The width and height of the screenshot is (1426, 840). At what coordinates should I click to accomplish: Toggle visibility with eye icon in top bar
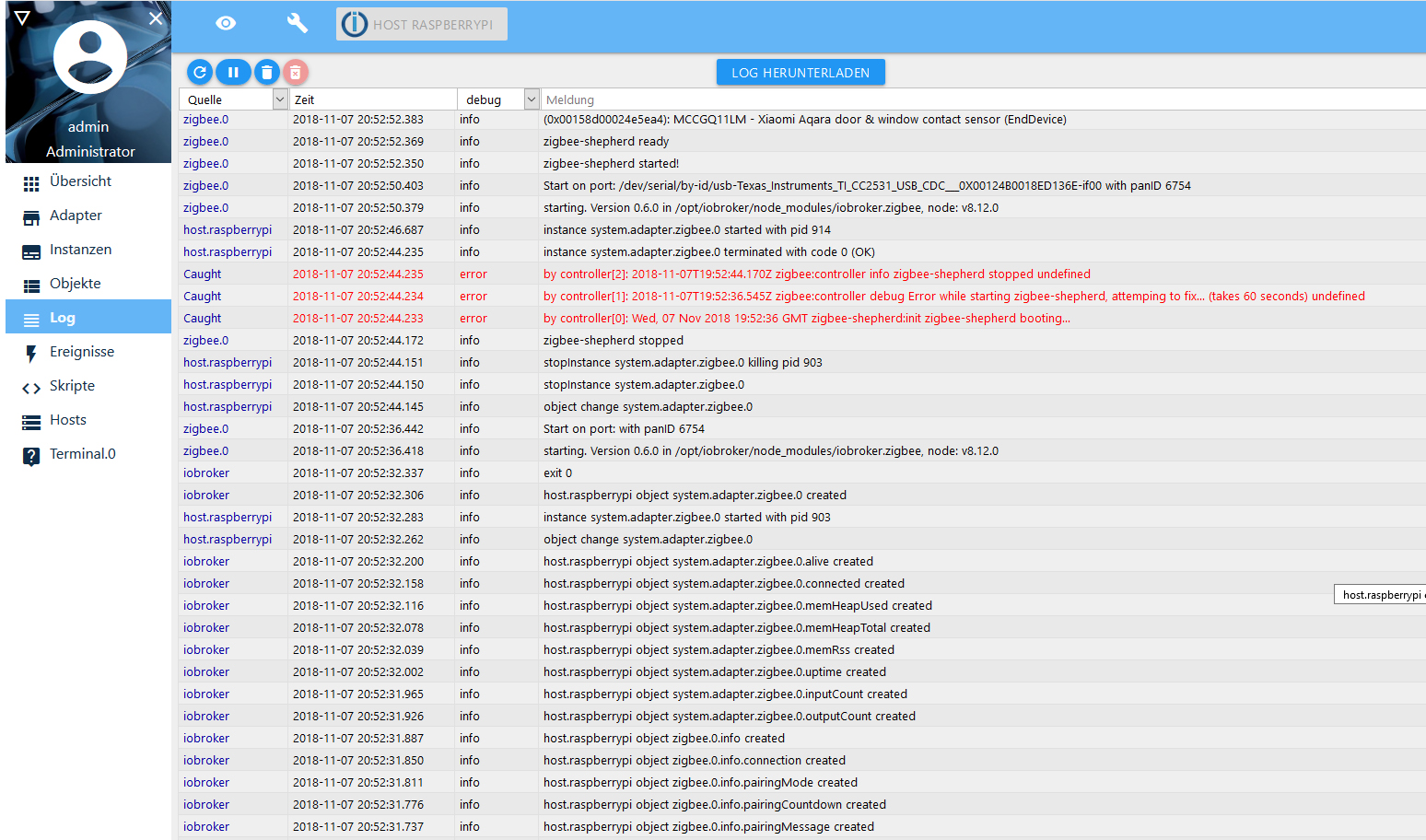(x=226, y=23)
